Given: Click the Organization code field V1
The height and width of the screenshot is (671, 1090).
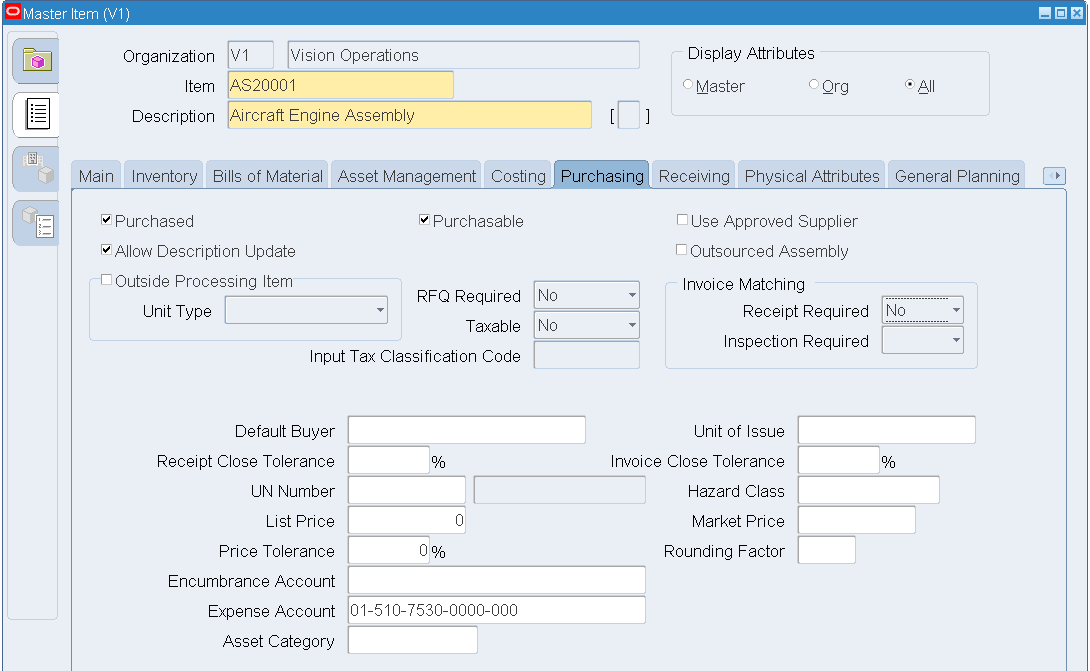Looking at the screenshot, I should [250, 55].
